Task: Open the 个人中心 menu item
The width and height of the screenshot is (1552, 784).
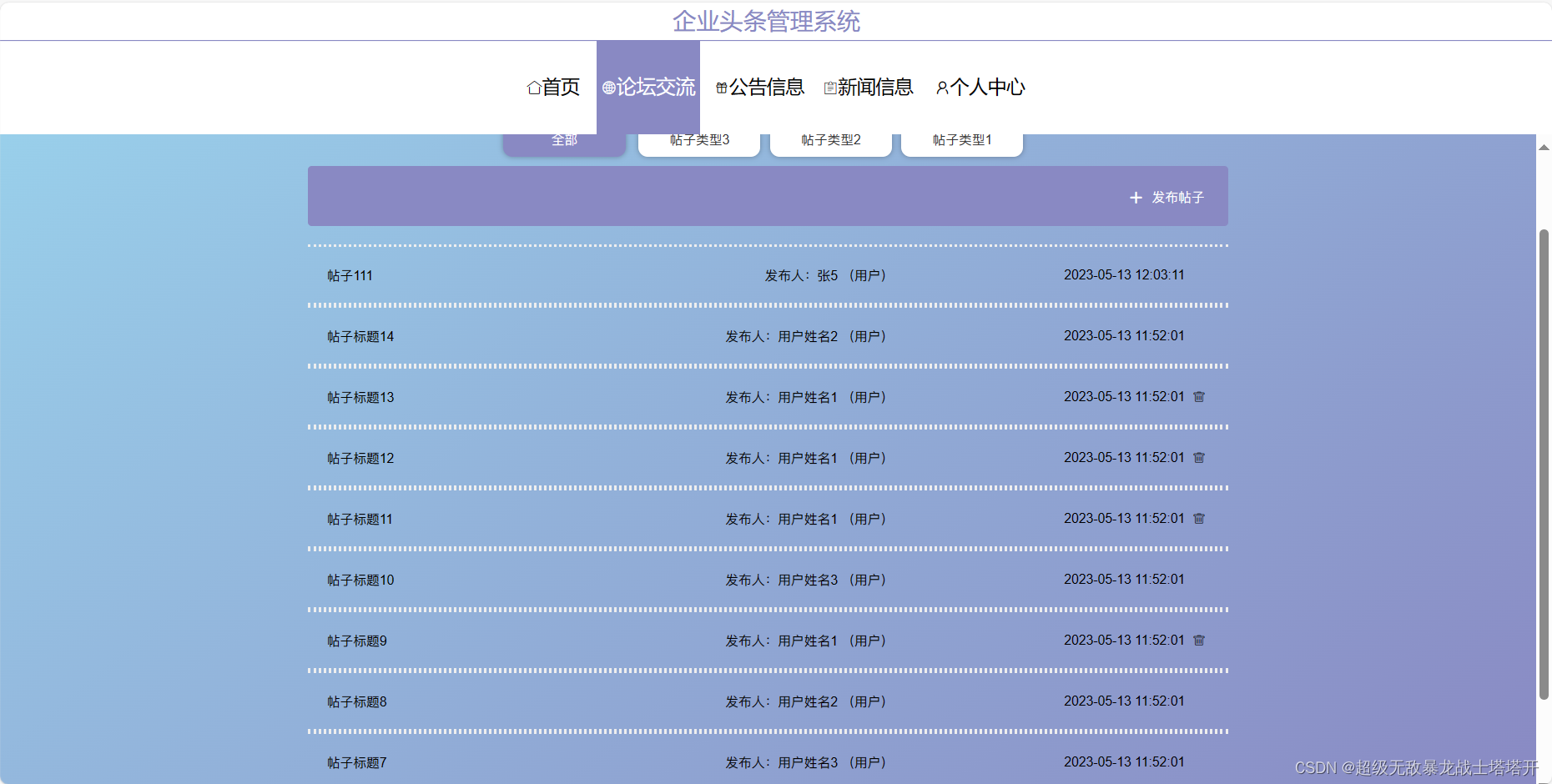Action: [x=980, y=88]
